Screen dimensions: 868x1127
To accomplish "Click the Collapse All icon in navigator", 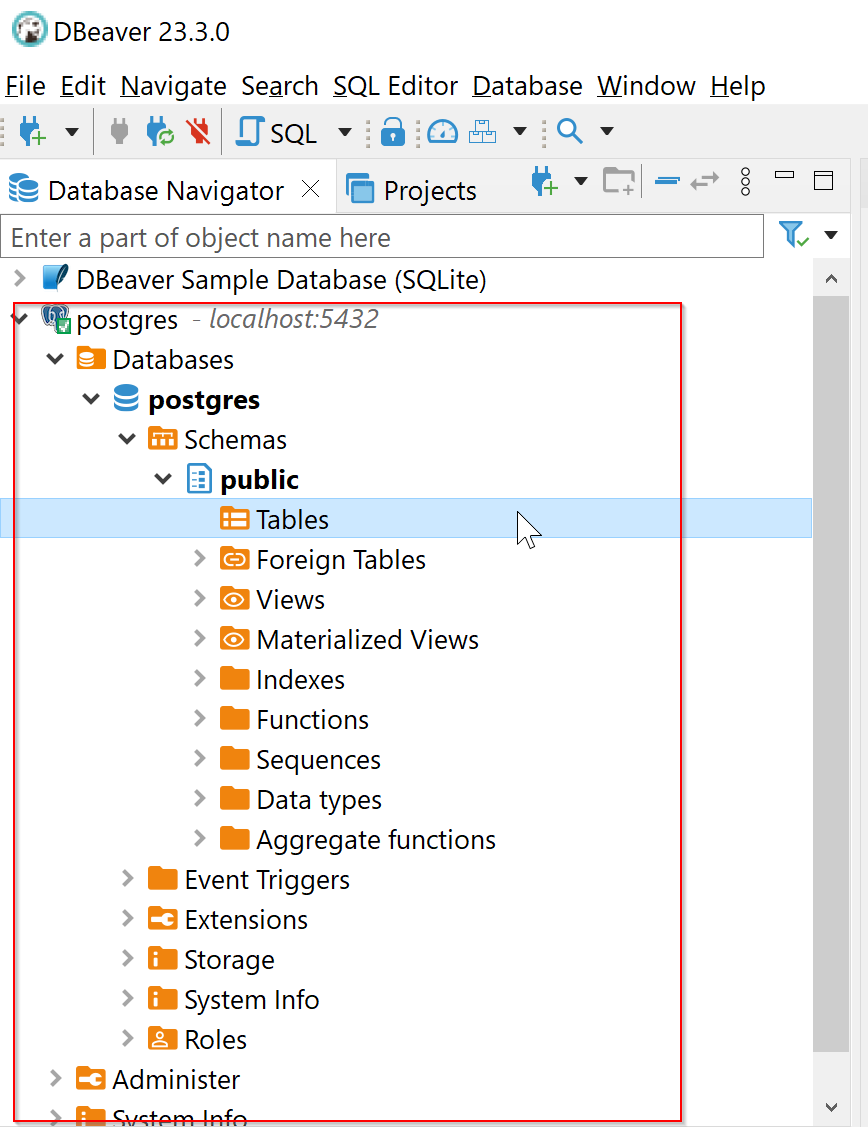I will (668, 181).
